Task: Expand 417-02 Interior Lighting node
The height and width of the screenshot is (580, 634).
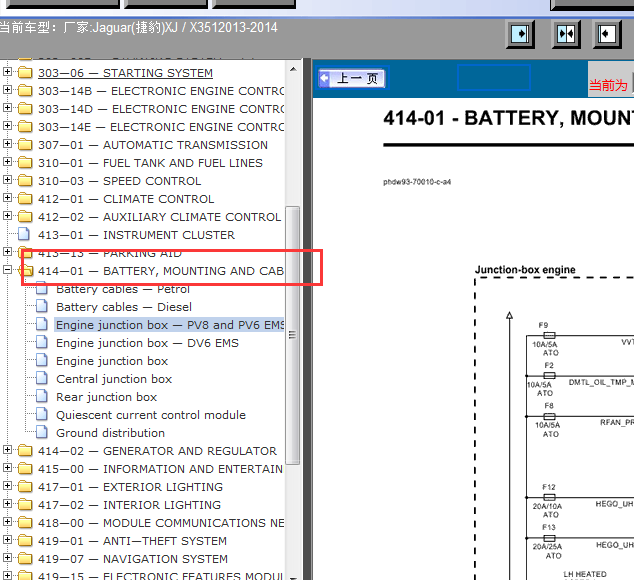Action: (7, 504)
